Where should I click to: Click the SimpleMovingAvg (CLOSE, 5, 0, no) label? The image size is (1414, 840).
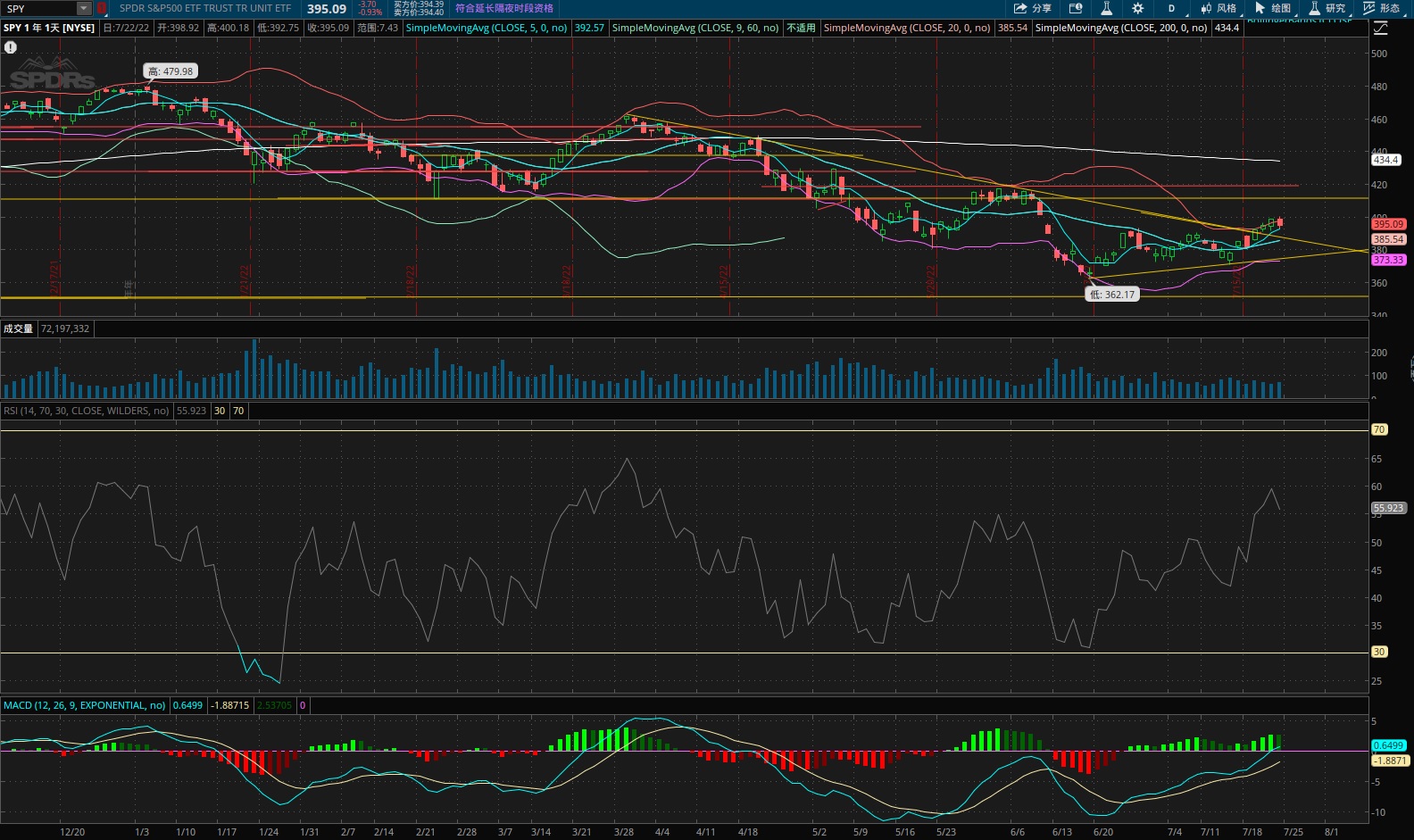(487, 28)
